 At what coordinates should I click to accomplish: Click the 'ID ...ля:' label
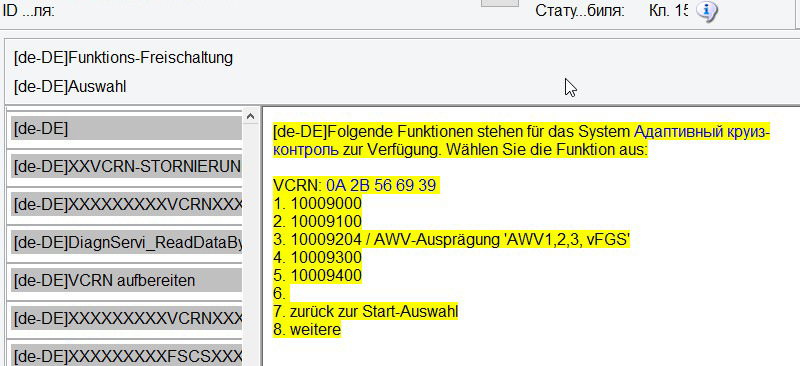(x=29, y=10)
